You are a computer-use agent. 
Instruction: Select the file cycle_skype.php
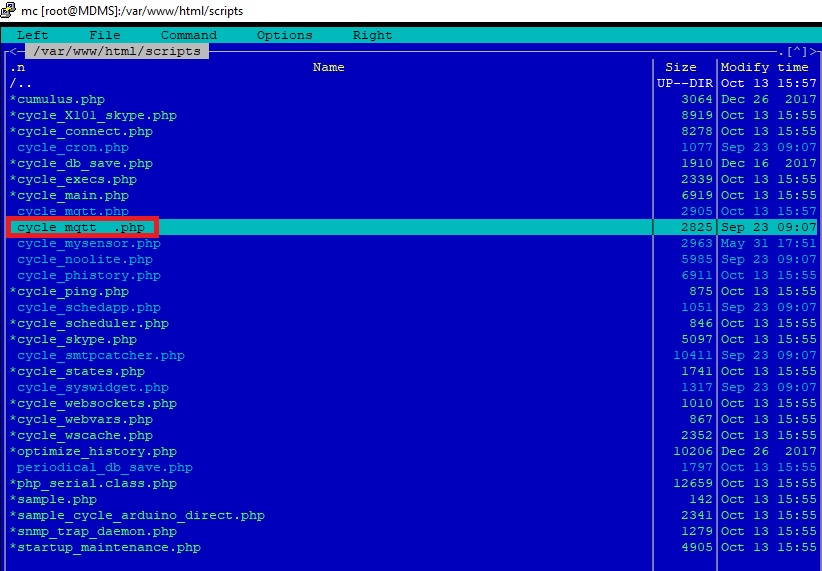tap(73, 339)
